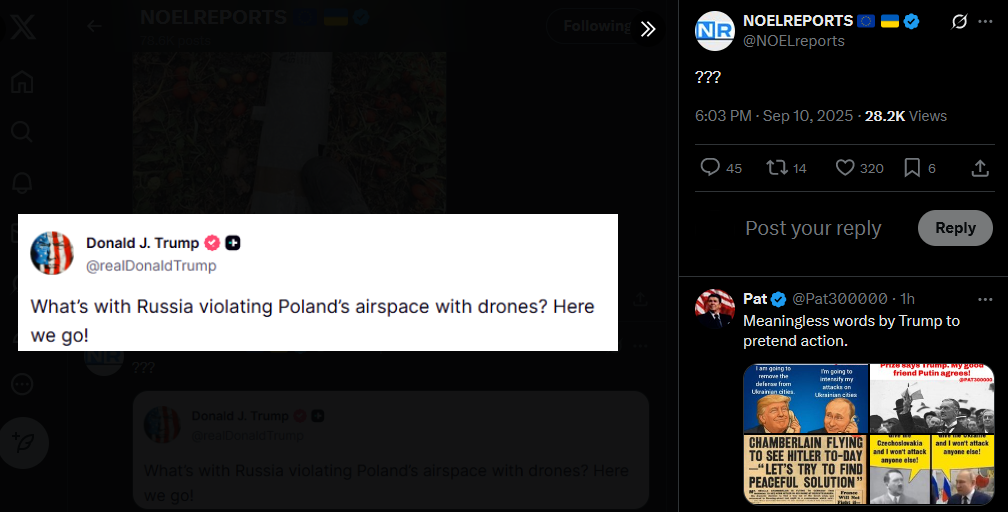Open the Notifications bell icon
This screenshot has height=512, width=1008.
tap(22, 183)
